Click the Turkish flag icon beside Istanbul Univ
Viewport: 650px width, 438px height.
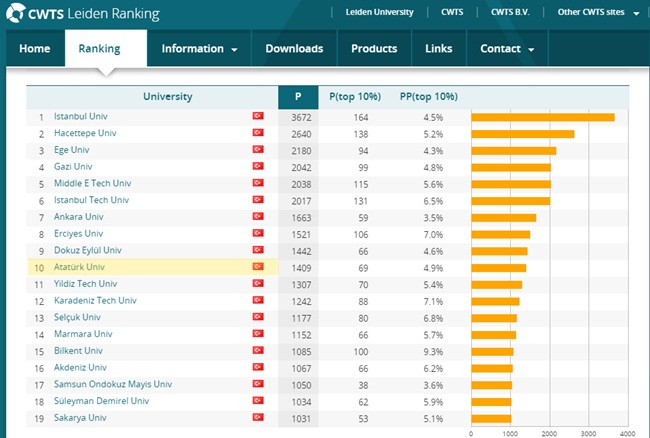point(258,116)
